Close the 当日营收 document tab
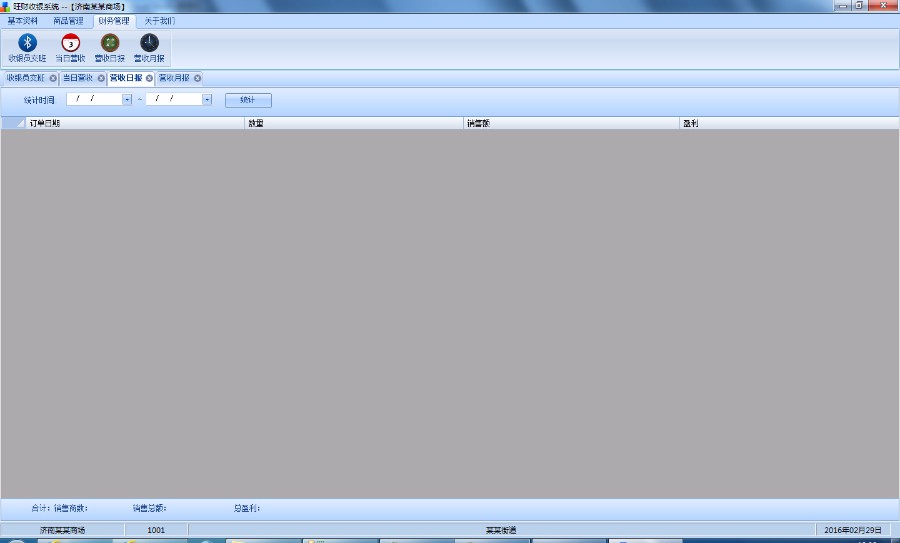Image resolution: width=900 pixels, height=543 pixels. [x=101, y=78]
